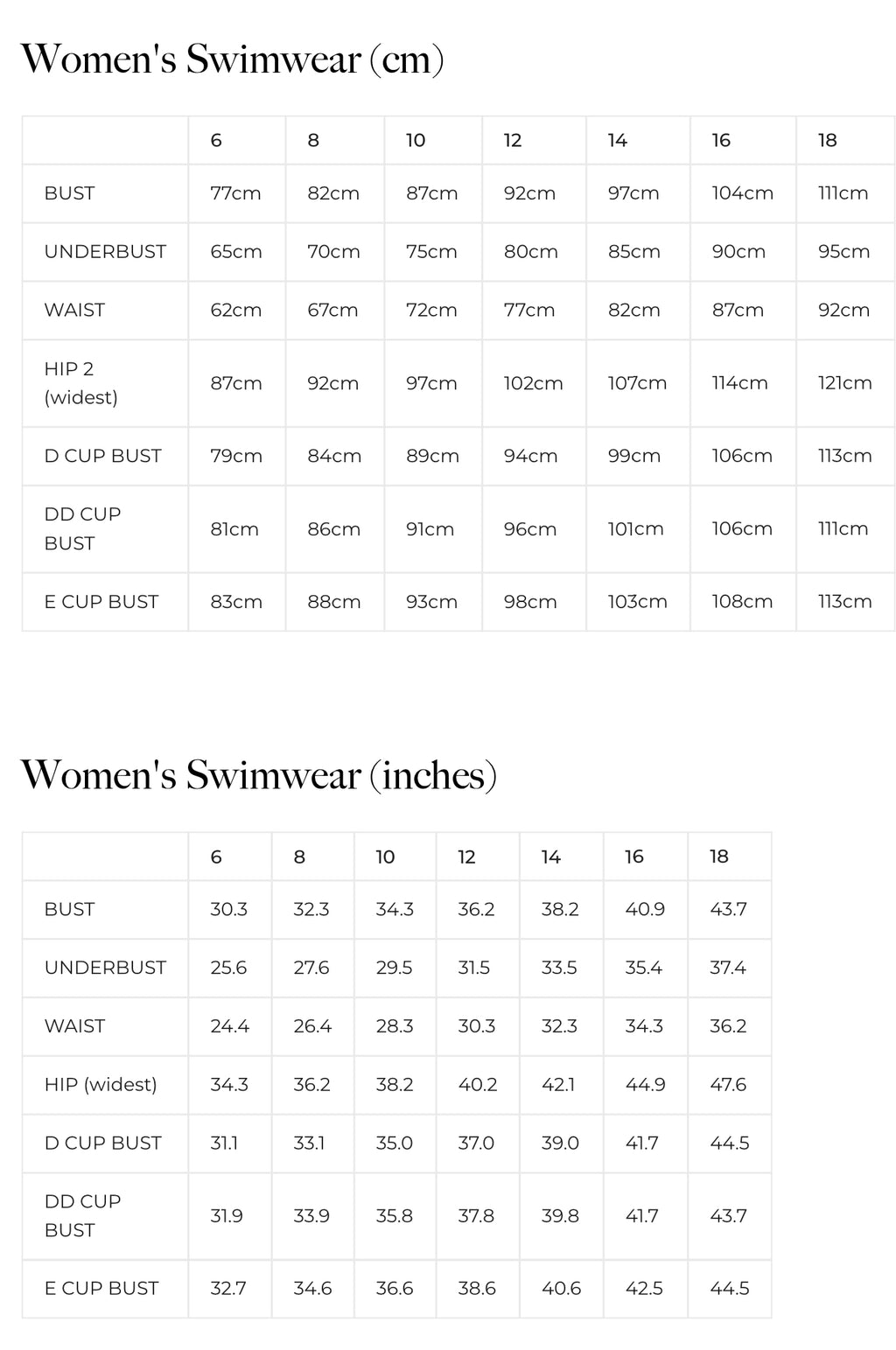
Task: Click the "Women's Swimwear (inches)" heading
Action: pos(258,776)
